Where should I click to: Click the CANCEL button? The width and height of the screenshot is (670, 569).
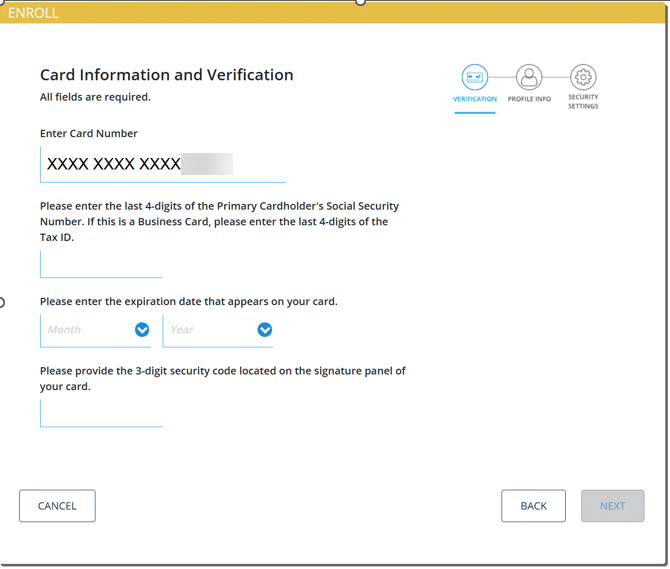coord(57,506)
